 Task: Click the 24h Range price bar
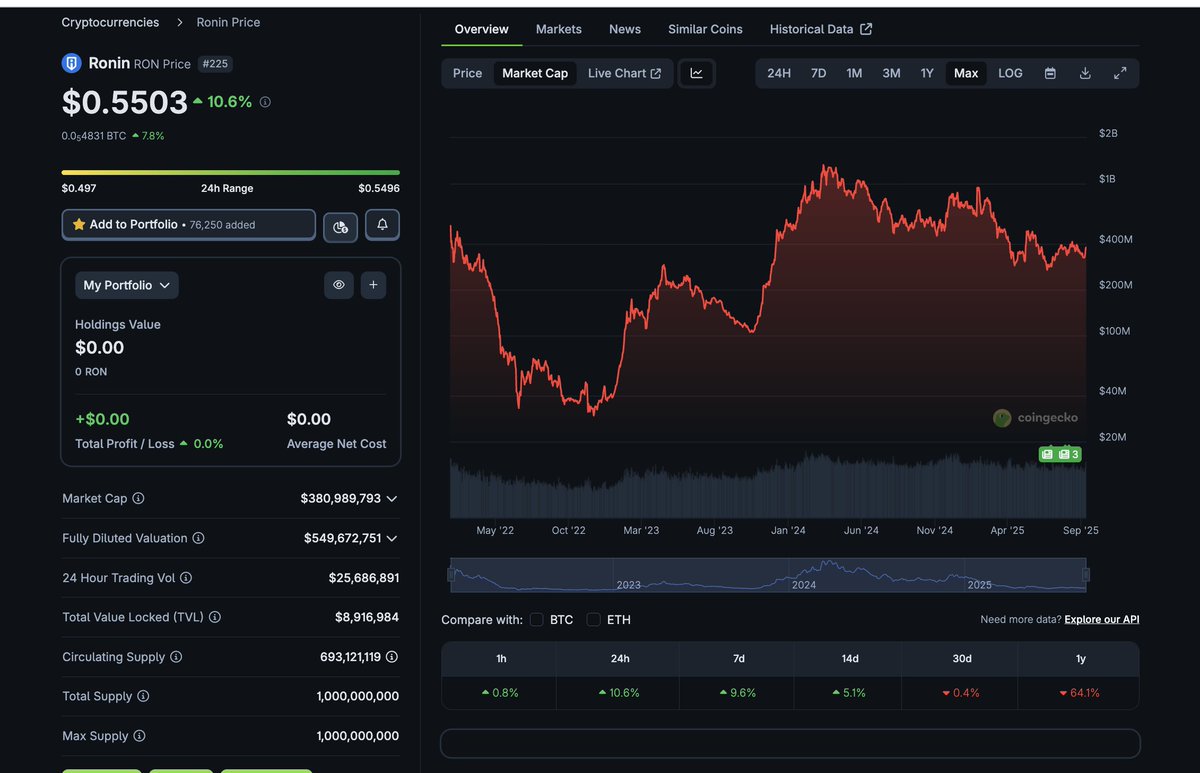(x=231, y=172)
